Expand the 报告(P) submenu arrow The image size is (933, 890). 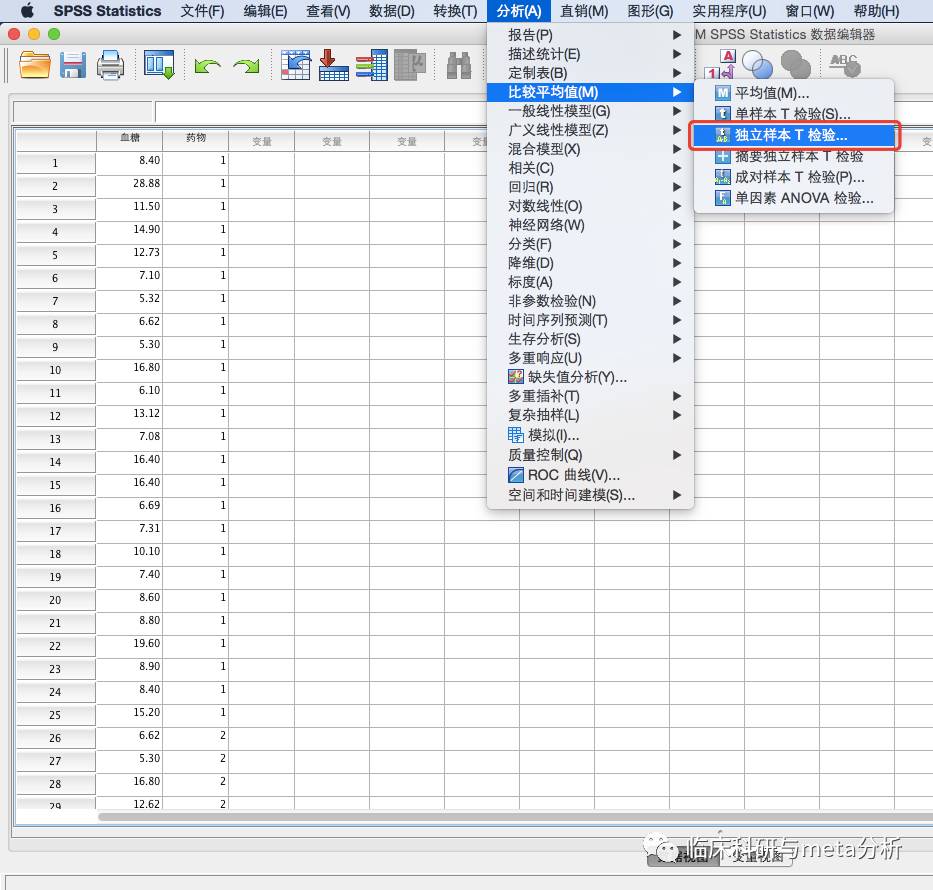(x=677, y=35)
